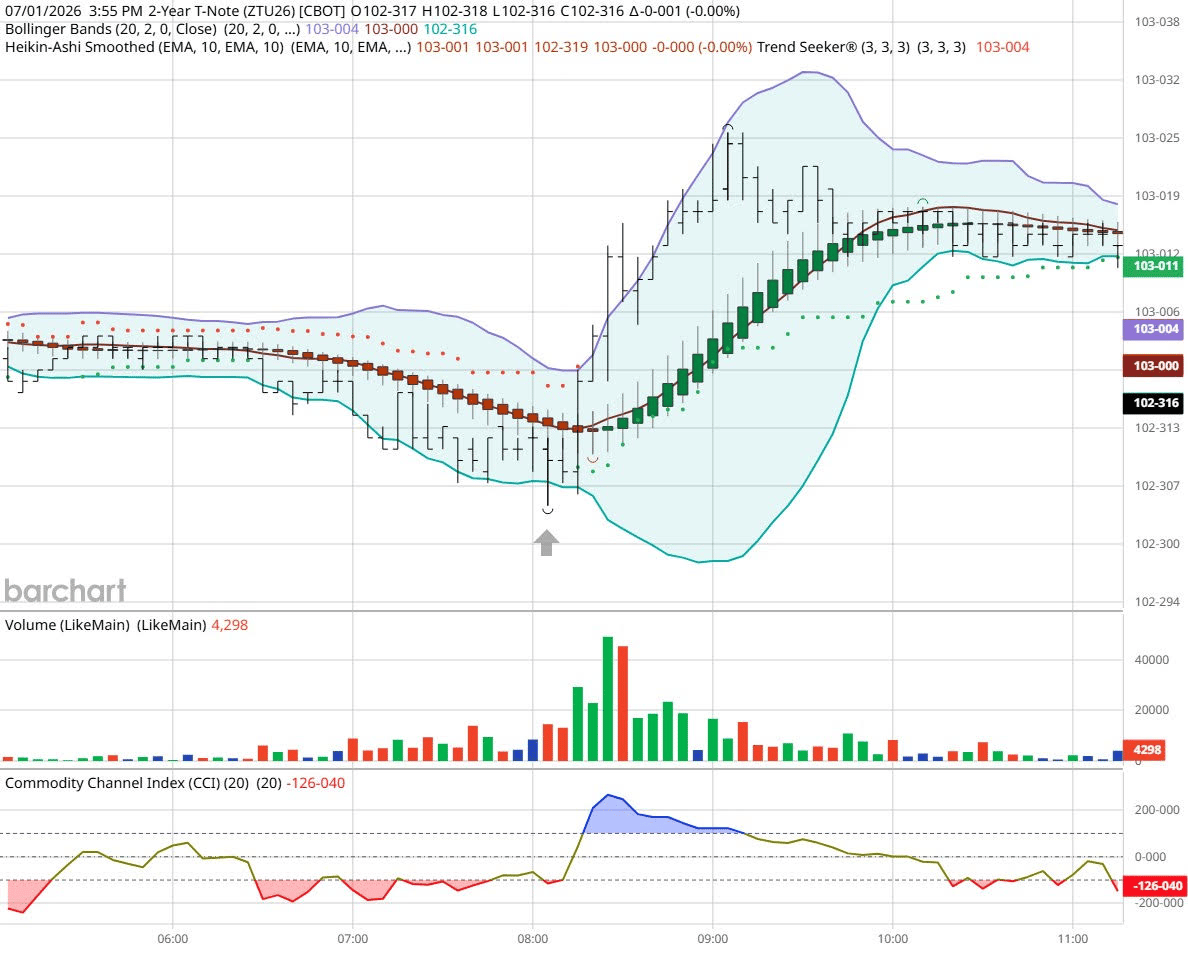Click the 11:00 time axis label
This screenshot has height=953, width=1188.
pos(1073,939)
